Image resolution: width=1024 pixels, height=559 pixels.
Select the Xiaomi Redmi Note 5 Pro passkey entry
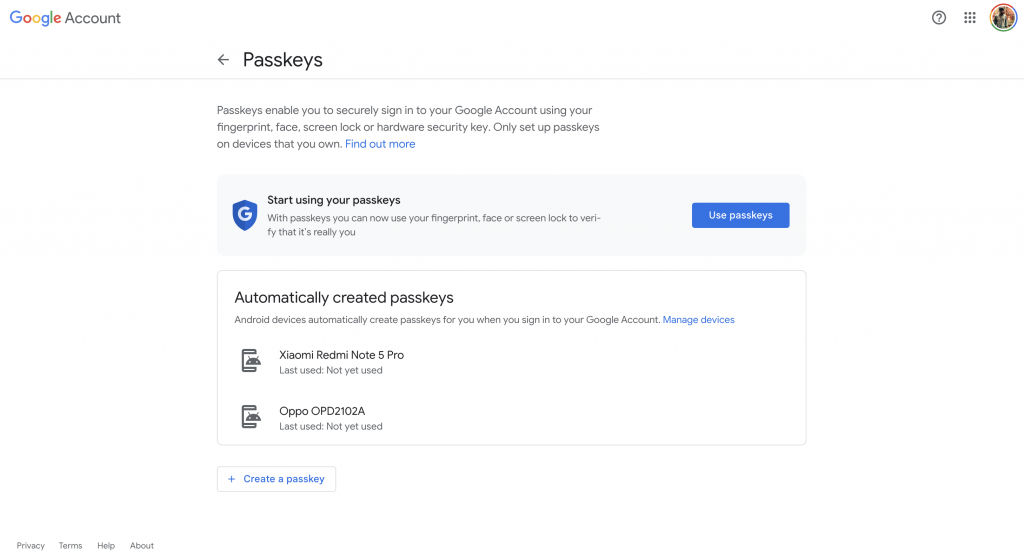click(x=511, y=362)
